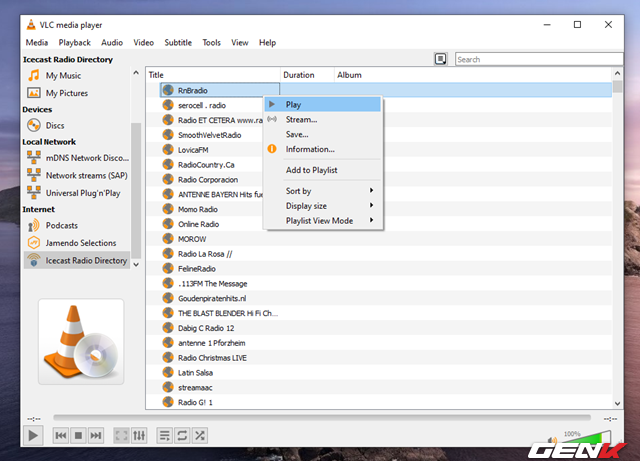Image resolution: width=640 pixels, height=461 pixels.
Task: Select Add to Playlist option
Action: (323, 170)
